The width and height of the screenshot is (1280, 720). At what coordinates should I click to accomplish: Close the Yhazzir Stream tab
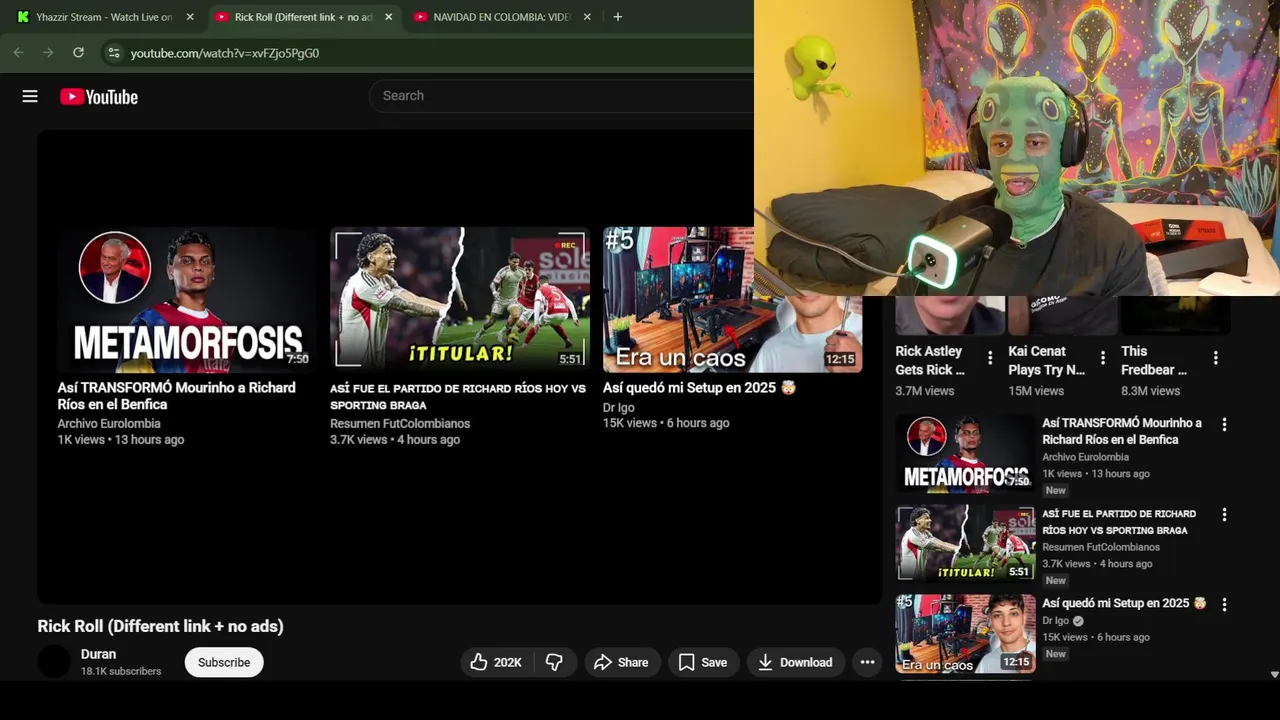[x=190, y=17]
